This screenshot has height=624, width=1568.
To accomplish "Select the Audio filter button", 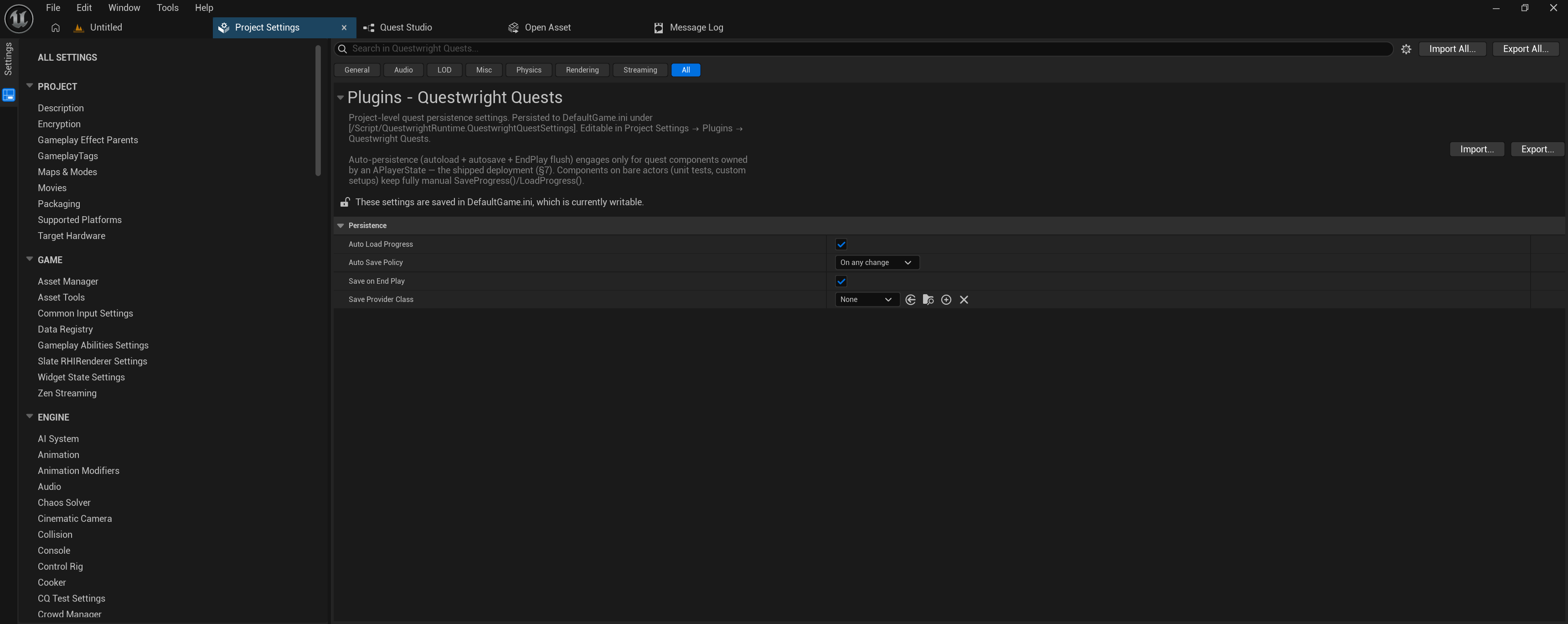I will coord(403,70).
